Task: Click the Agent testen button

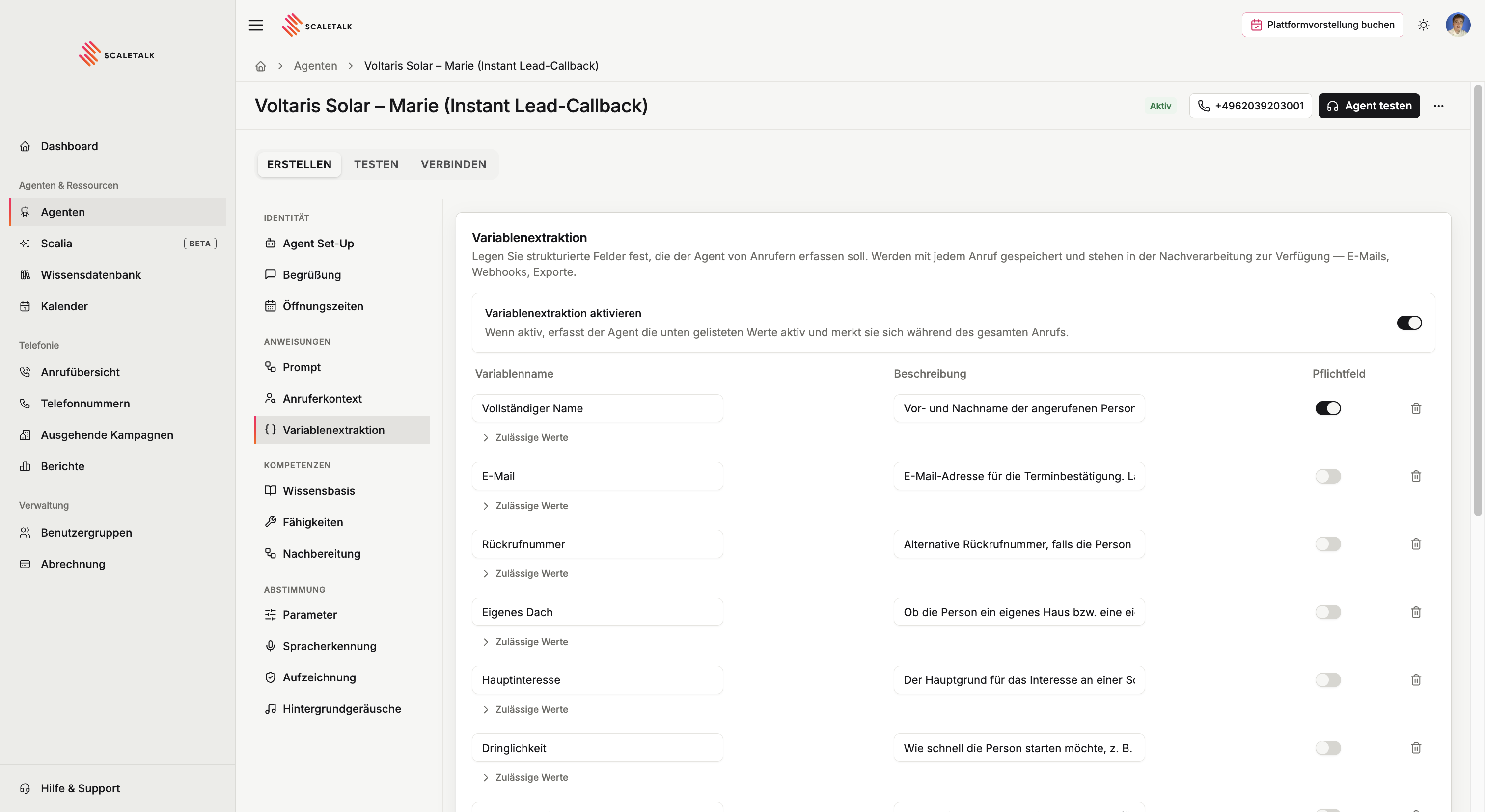Action: 1369,106
